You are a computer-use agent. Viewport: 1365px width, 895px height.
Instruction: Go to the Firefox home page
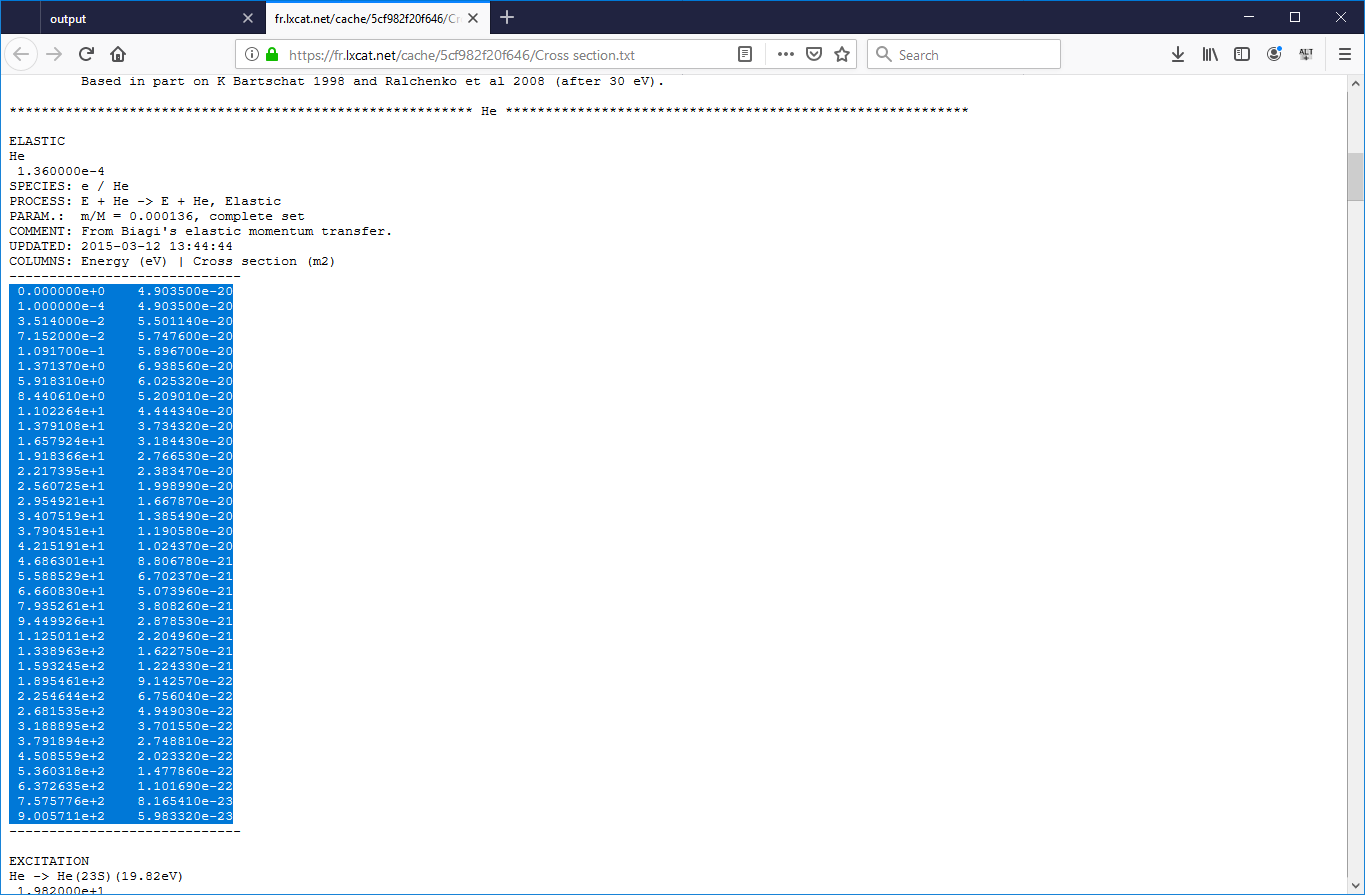tap(118, 55)
